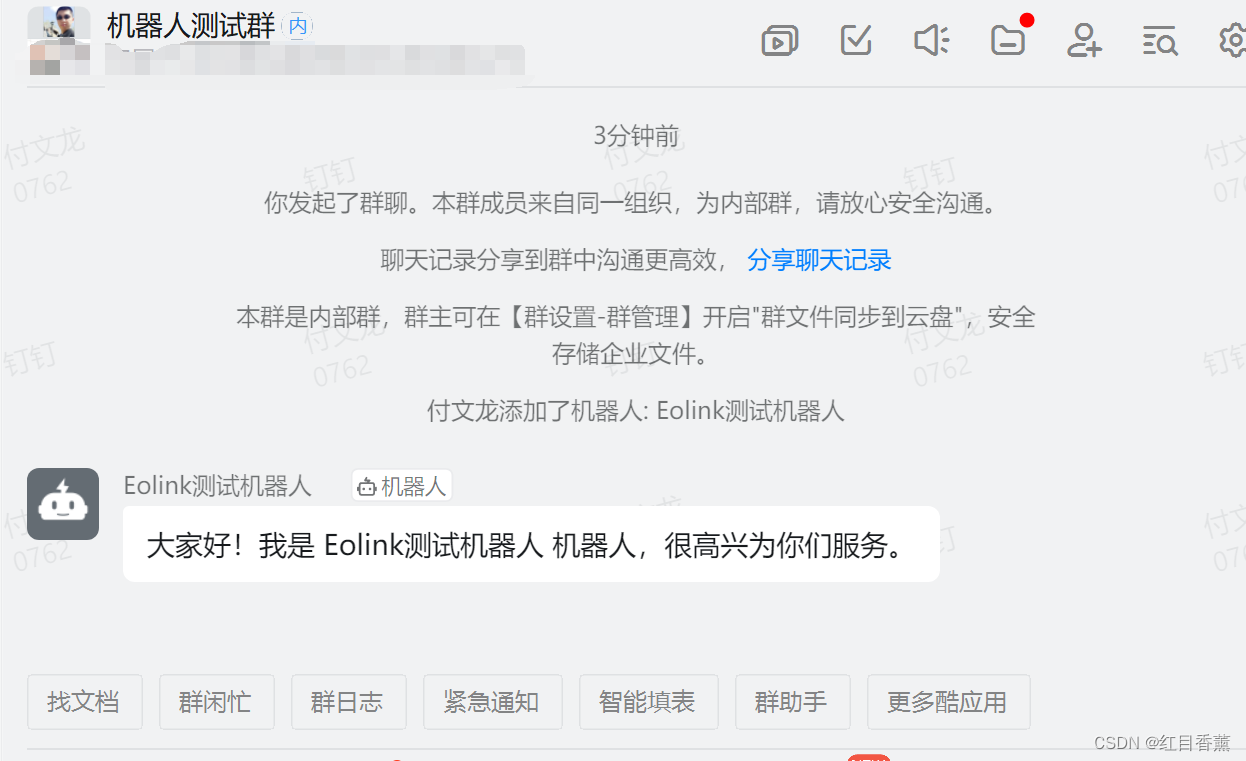Open the 找文档 quick action

pyautogui.click(x=85, y=702)
